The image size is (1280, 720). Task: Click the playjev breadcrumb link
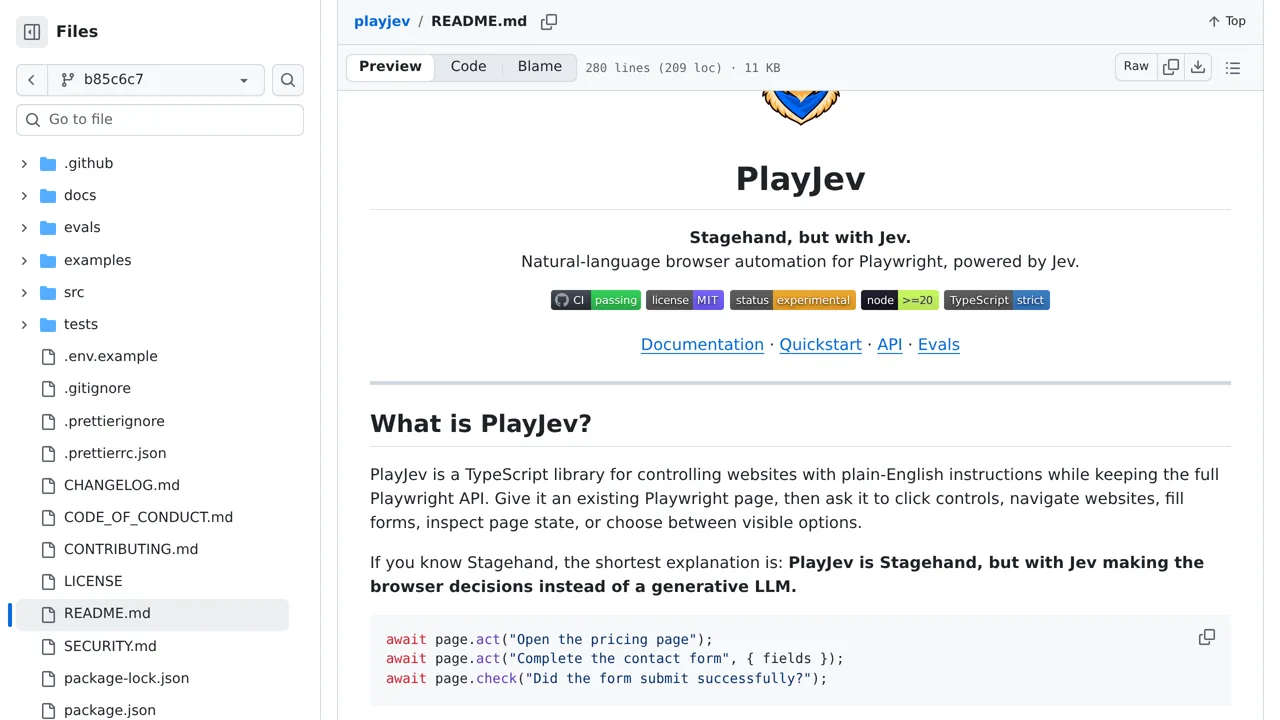tap(382, 21)
